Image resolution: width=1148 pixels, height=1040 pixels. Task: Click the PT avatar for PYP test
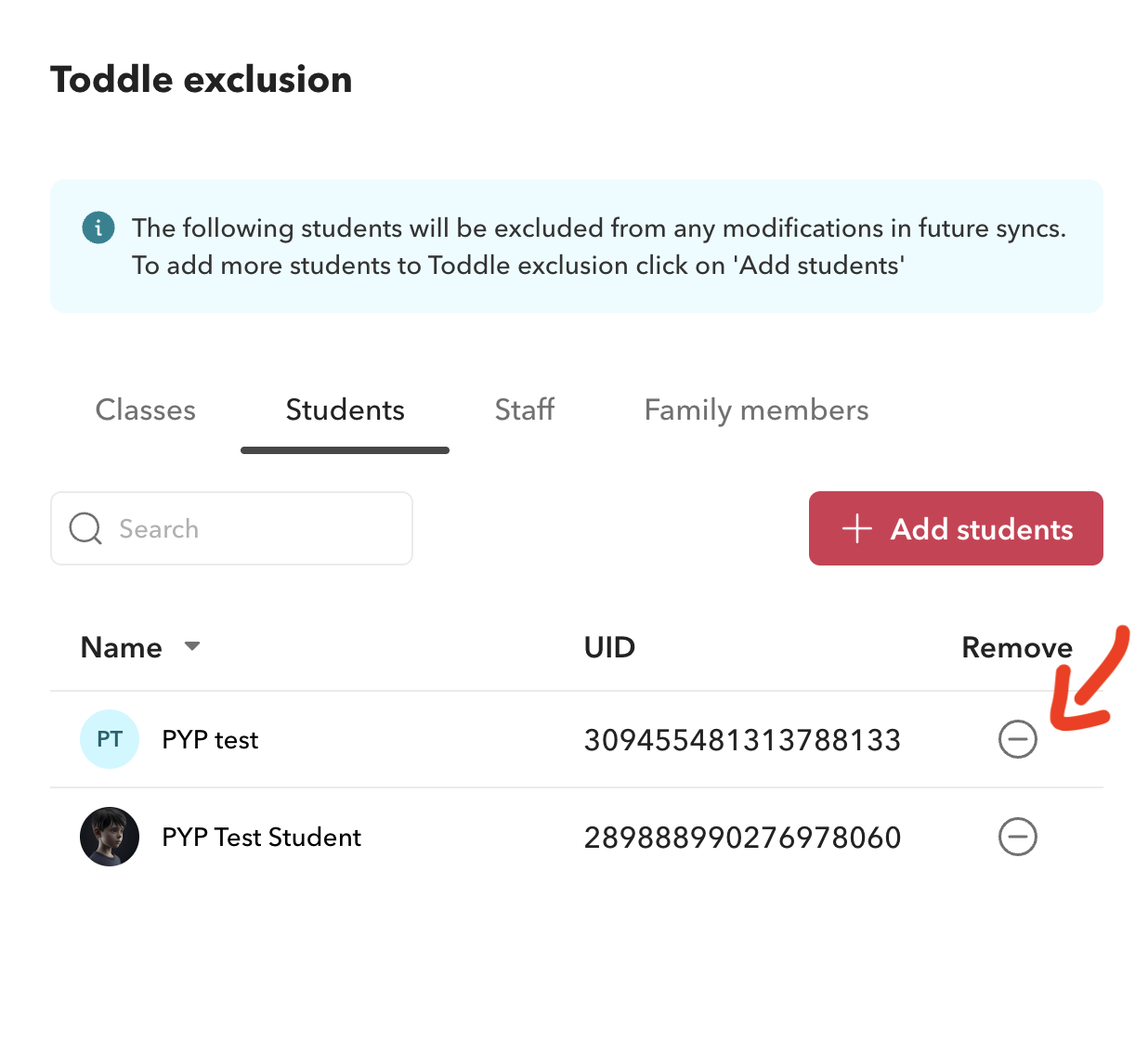[x=109, y=739]
